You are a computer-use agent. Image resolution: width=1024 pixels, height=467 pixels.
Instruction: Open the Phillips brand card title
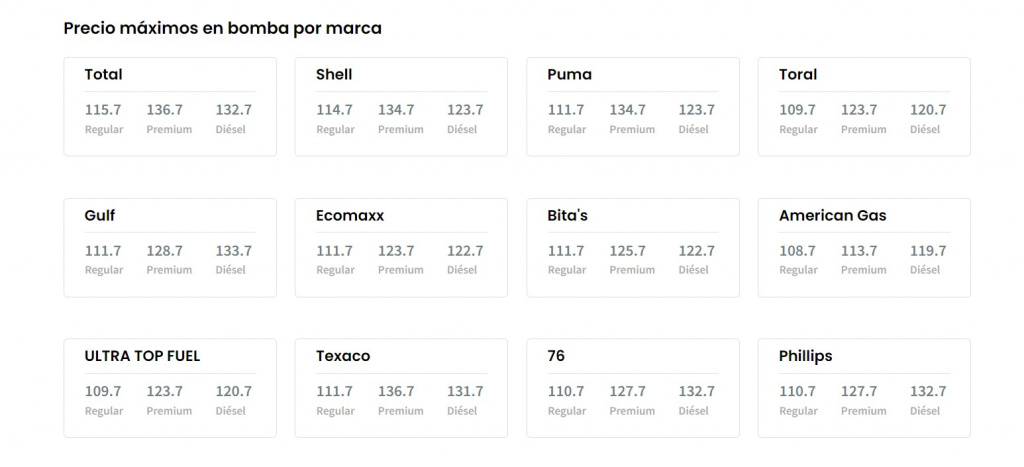(805, 356)
